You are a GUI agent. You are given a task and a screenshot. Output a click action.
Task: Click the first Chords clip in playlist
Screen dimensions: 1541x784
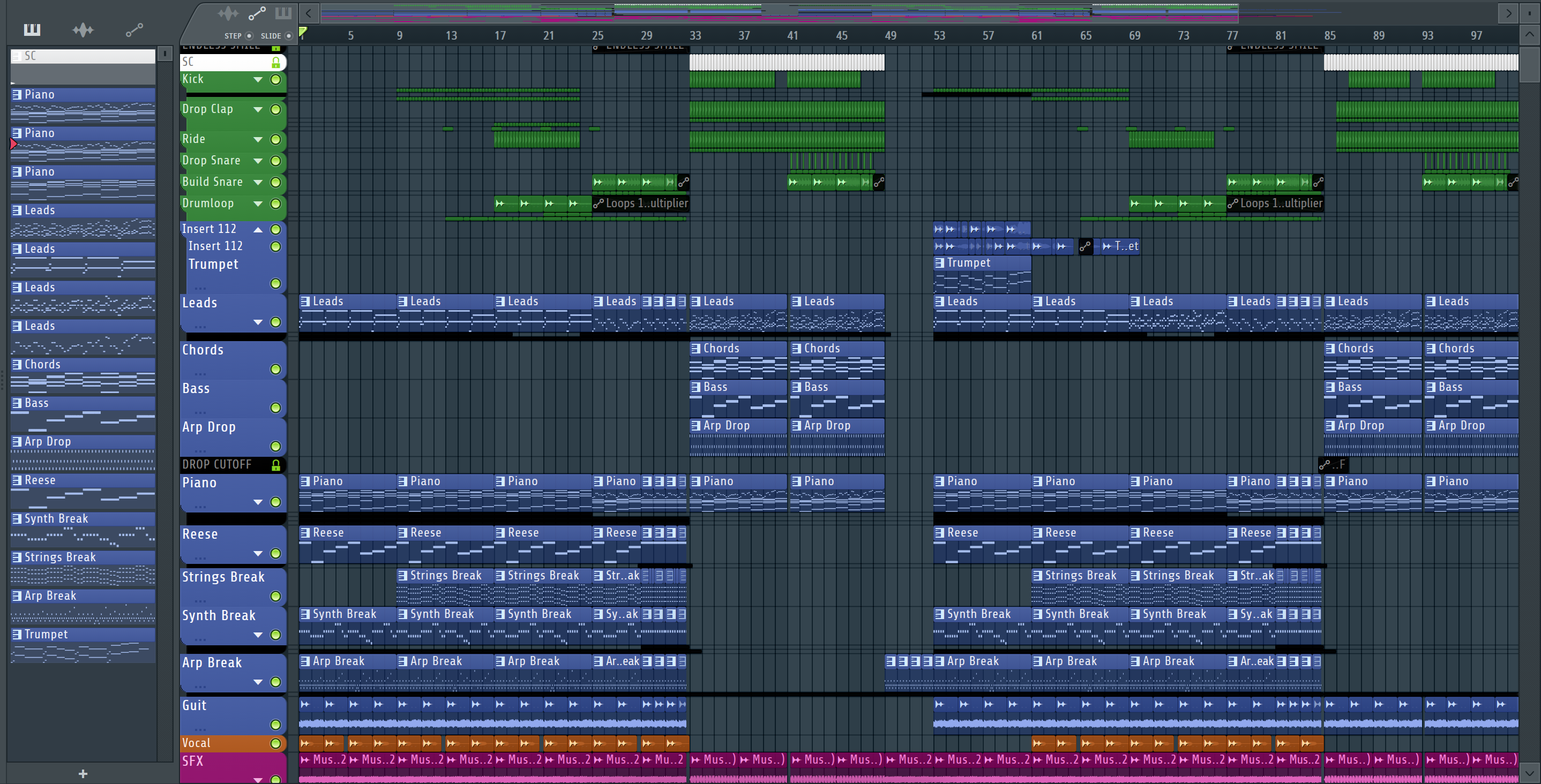(x=738, y=359)
